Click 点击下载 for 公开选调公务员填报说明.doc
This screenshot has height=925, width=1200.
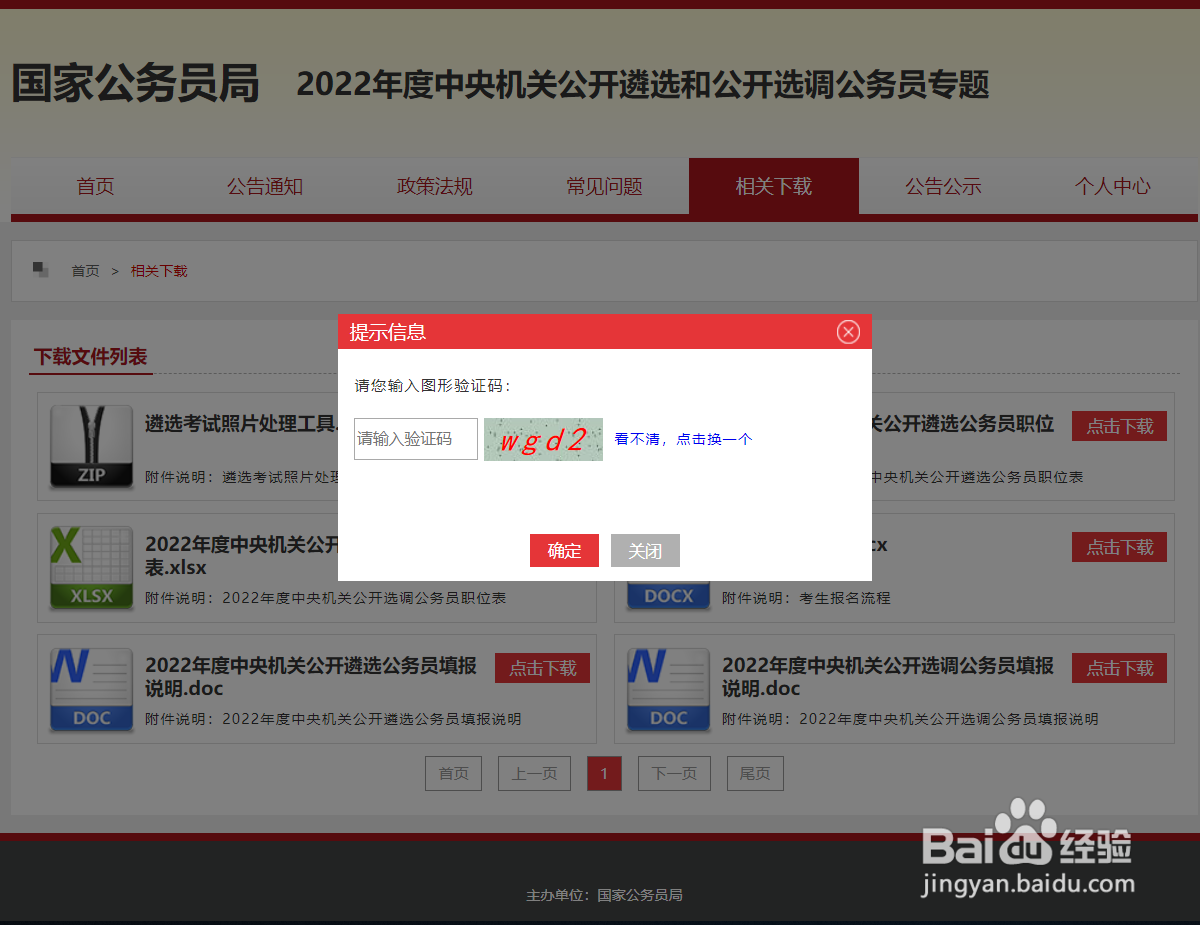pos(1119,668)
